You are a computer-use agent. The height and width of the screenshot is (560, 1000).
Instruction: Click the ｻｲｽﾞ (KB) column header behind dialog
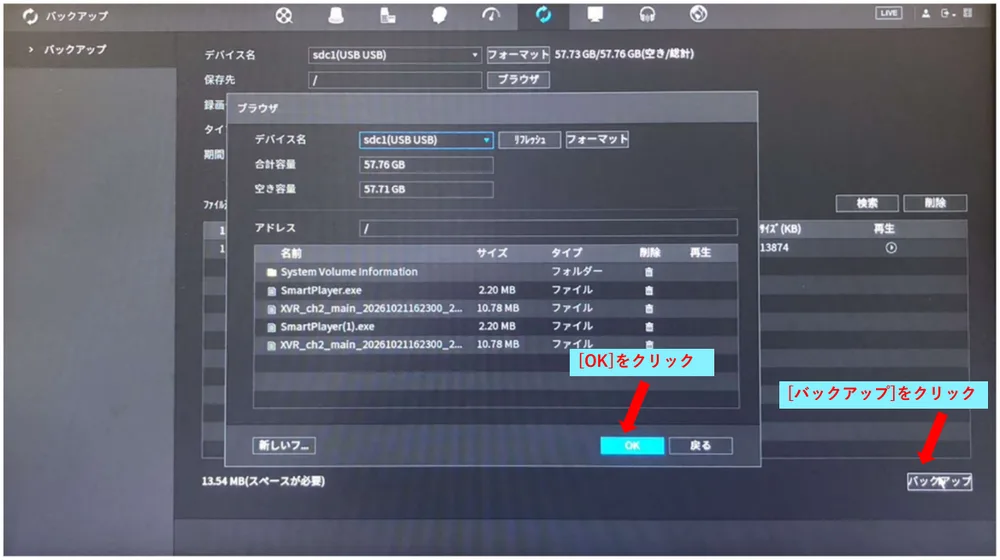click(781, 229)
